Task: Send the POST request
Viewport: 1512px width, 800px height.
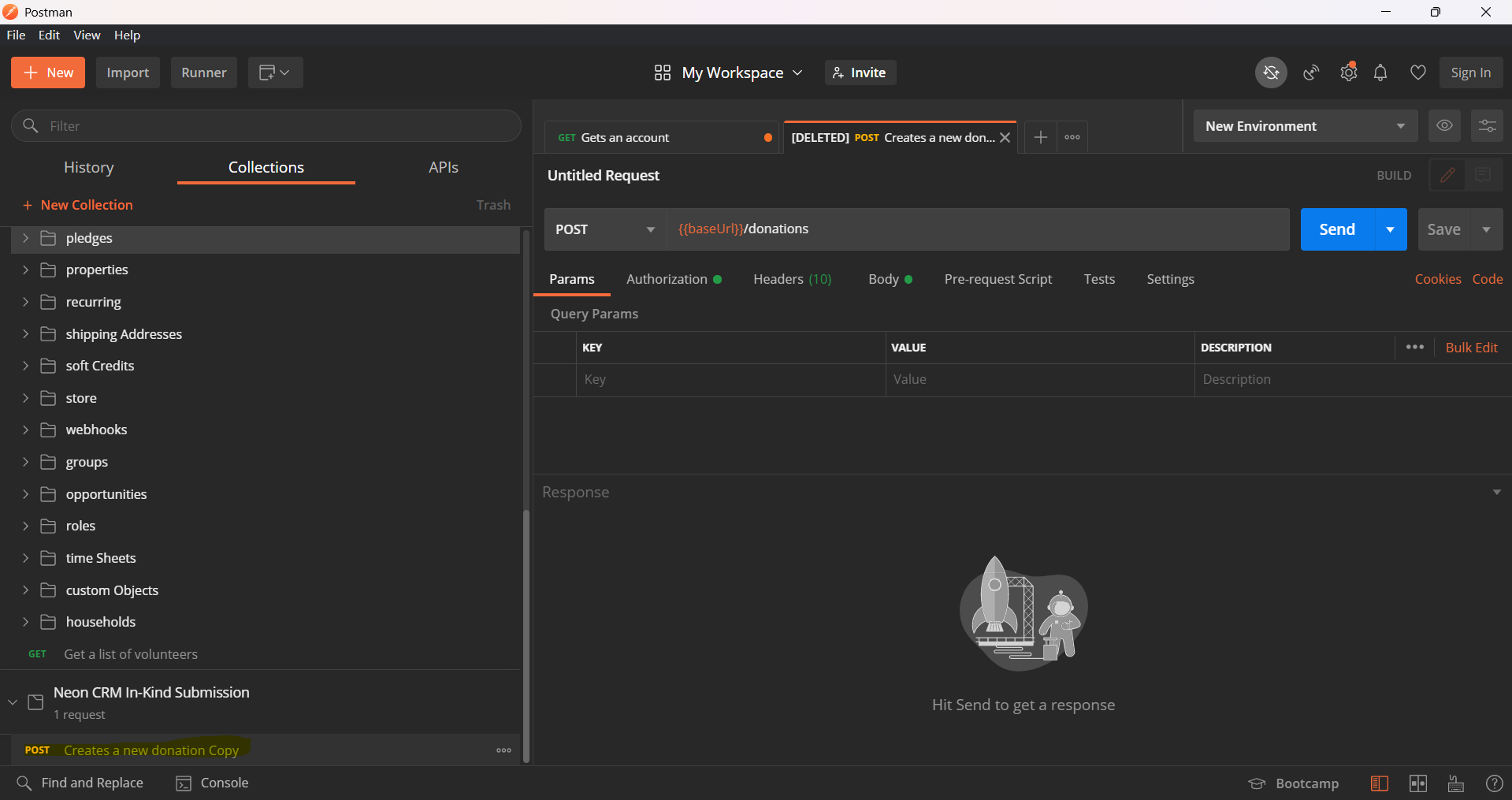Action: tap(1337, 229)
